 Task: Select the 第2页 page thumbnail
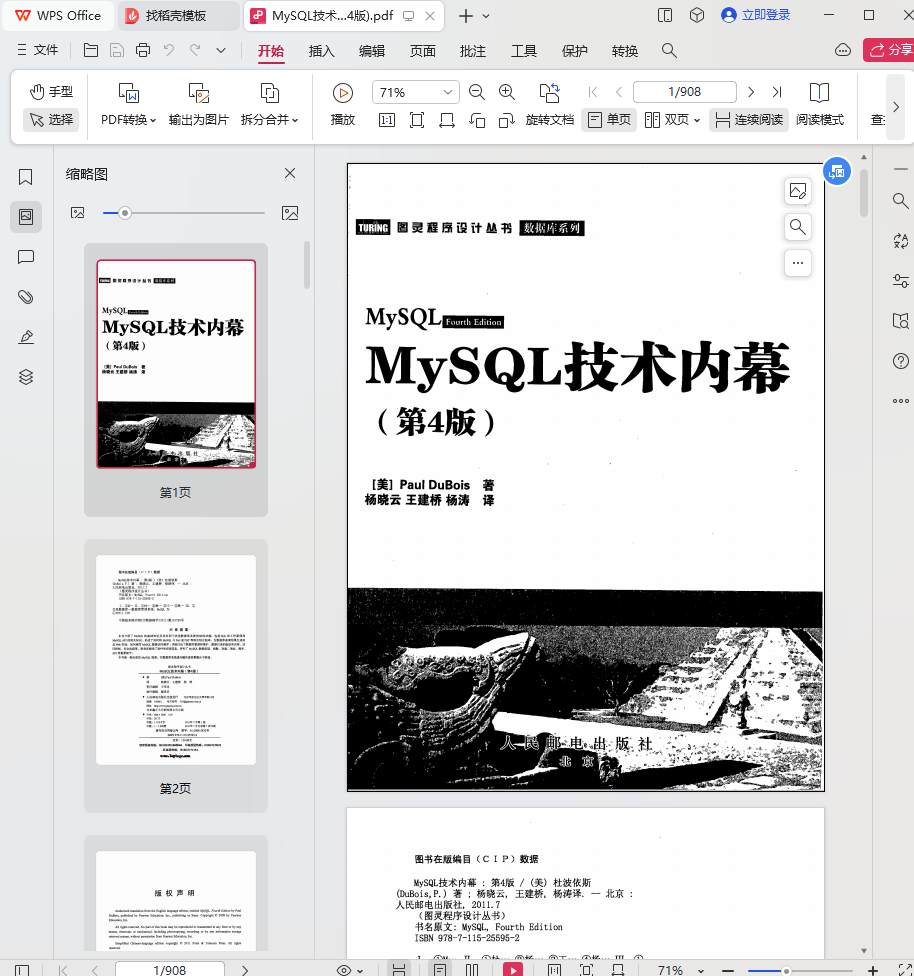[x=176, y=660]
